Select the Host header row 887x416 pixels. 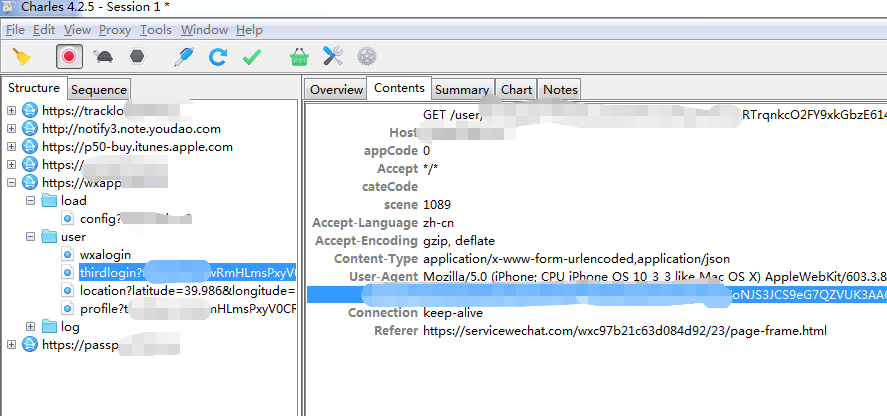pyautogui.click(x=597, y=132)
